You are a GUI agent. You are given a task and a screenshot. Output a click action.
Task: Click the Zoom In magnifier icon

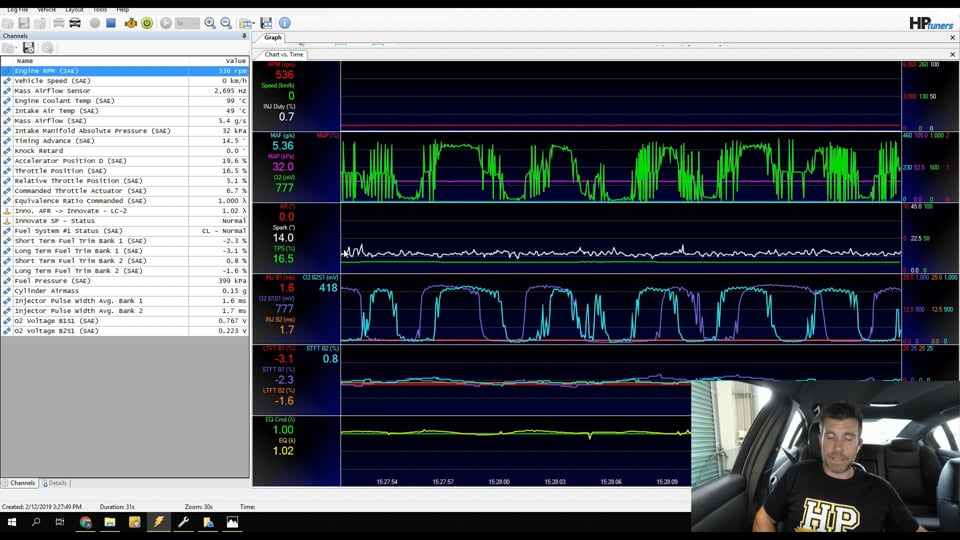pyautogui.click(x=210, y=23)
